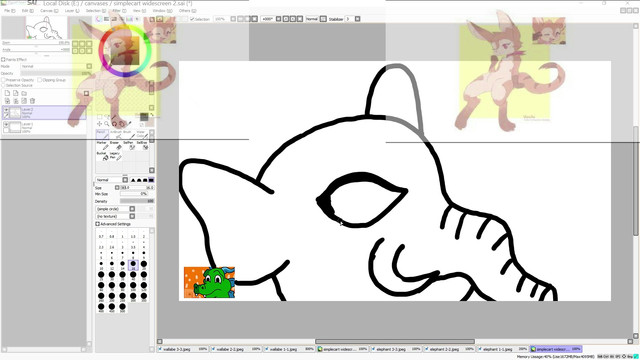This screenshot has height=360, width=640.
Task: Select the Move layer tool
Action: 99,124
